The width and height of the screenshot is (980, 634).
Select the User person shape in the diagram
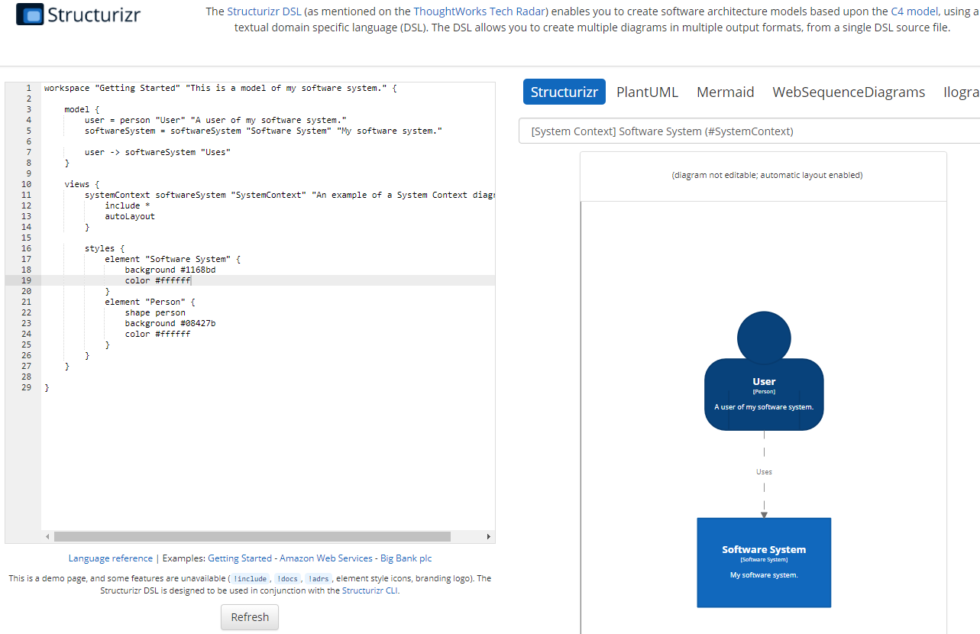(764, 371)
